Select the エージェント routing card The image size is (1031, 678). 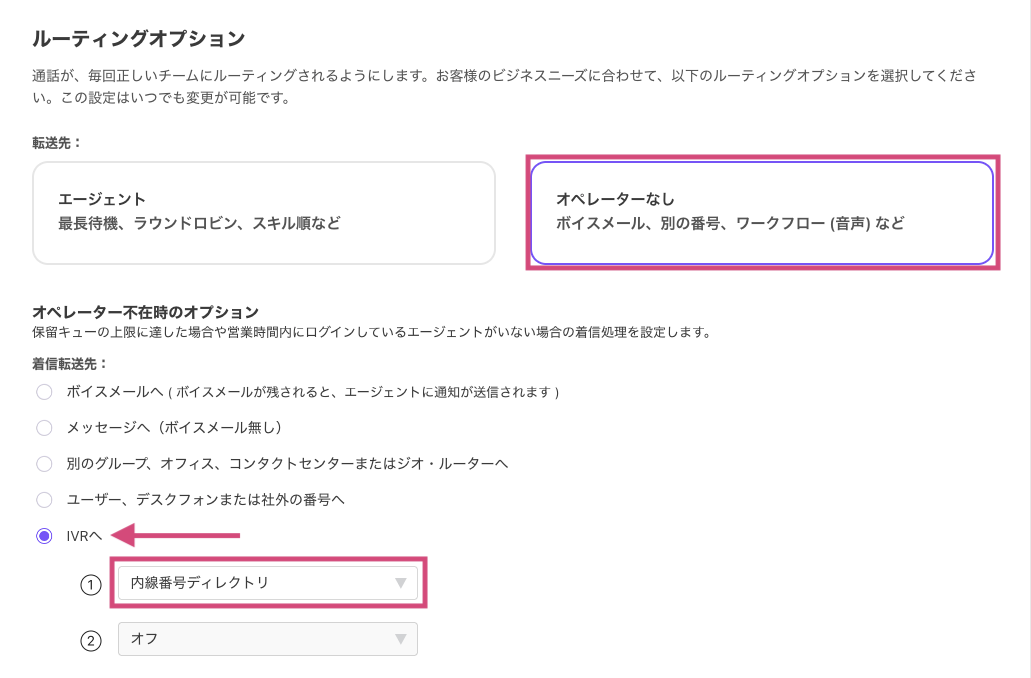264,212
